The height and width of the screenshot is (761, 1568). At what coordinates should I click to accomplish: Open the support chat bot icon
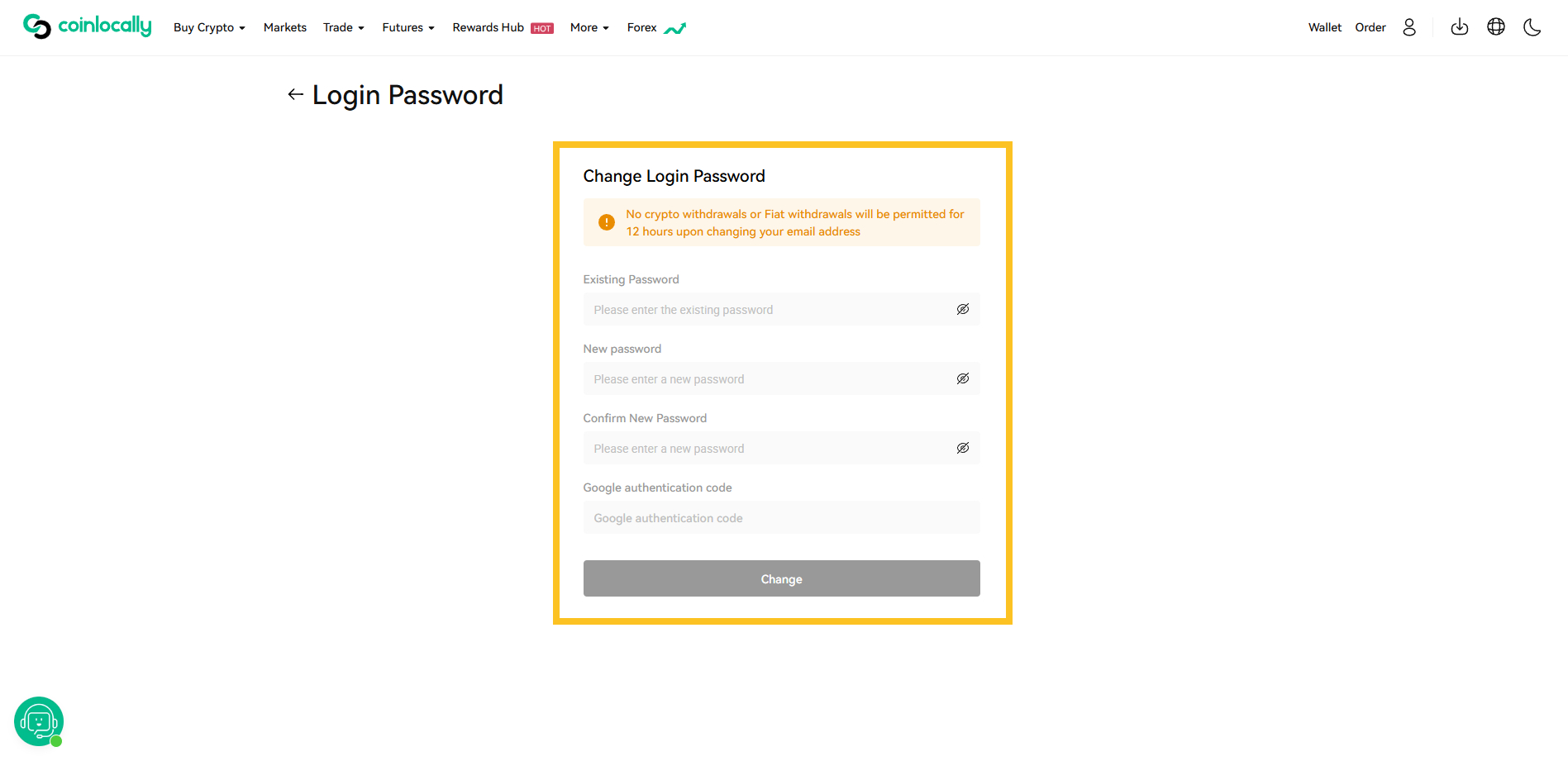pyautogui.click(x=39, y=721)
